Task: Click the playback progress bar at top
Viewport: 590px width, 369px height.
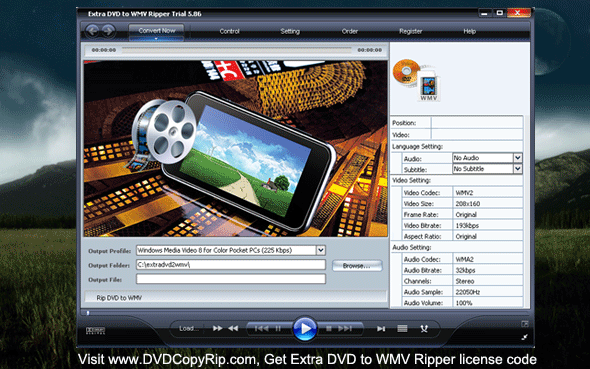Action: point(237,50)
